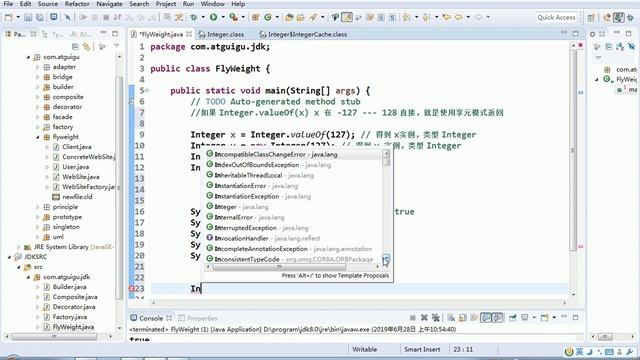Toggle Pin Console button
The image size is (640, 360).
tap(513, 318)
